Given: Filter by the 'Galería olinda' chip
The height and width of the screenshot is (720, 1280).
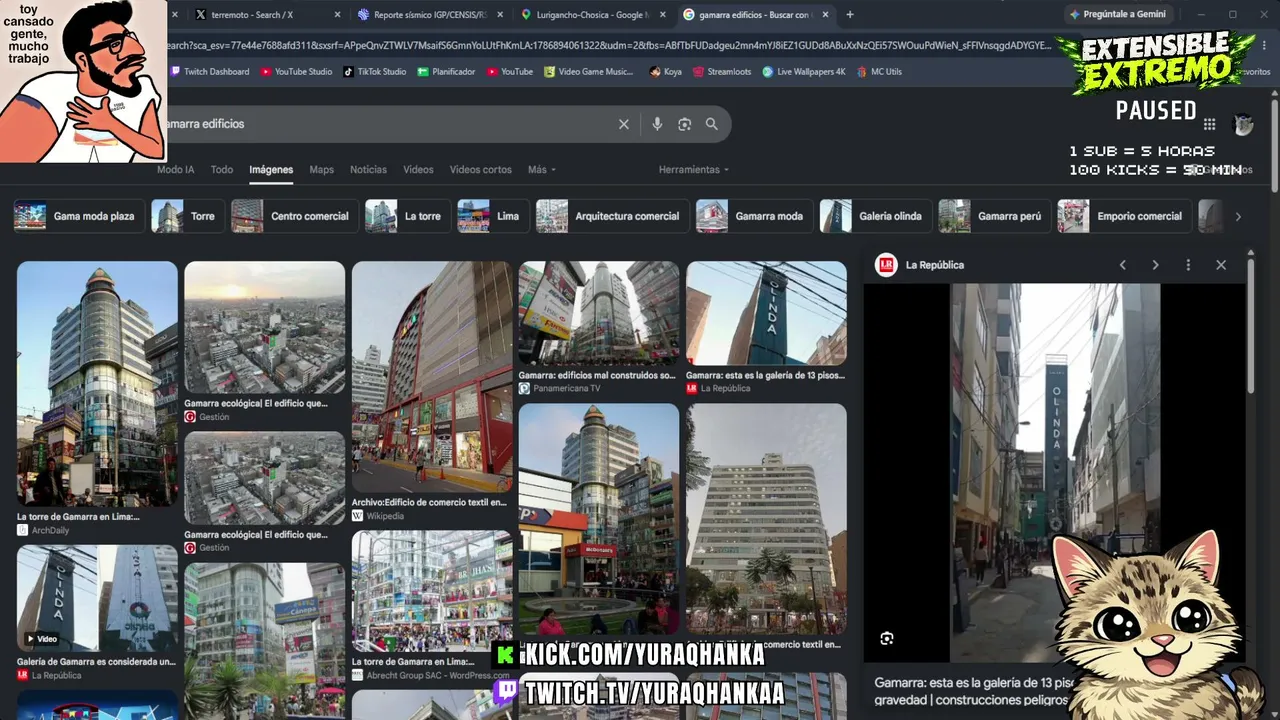Looking at the screenshot, I should coord(875,216).
